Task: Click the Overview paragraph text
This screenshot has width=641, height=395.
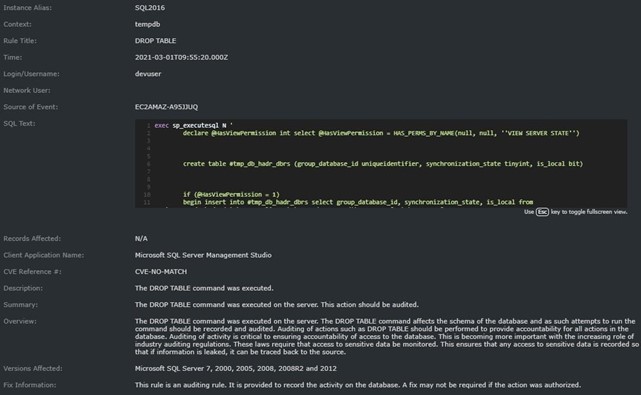Action: click(386, 337)
